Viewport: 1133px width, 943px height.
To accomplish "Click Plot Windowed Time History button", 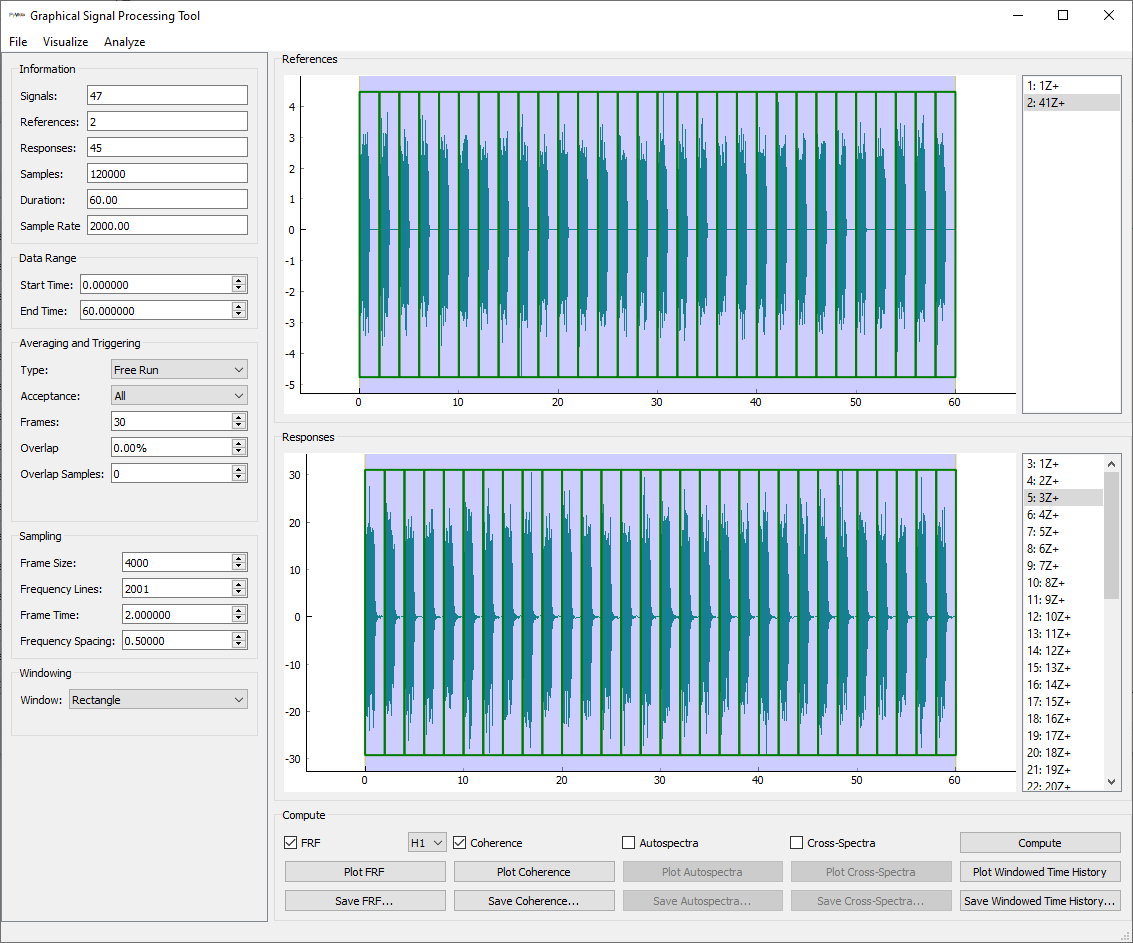I will click(x=1039, y=872).
